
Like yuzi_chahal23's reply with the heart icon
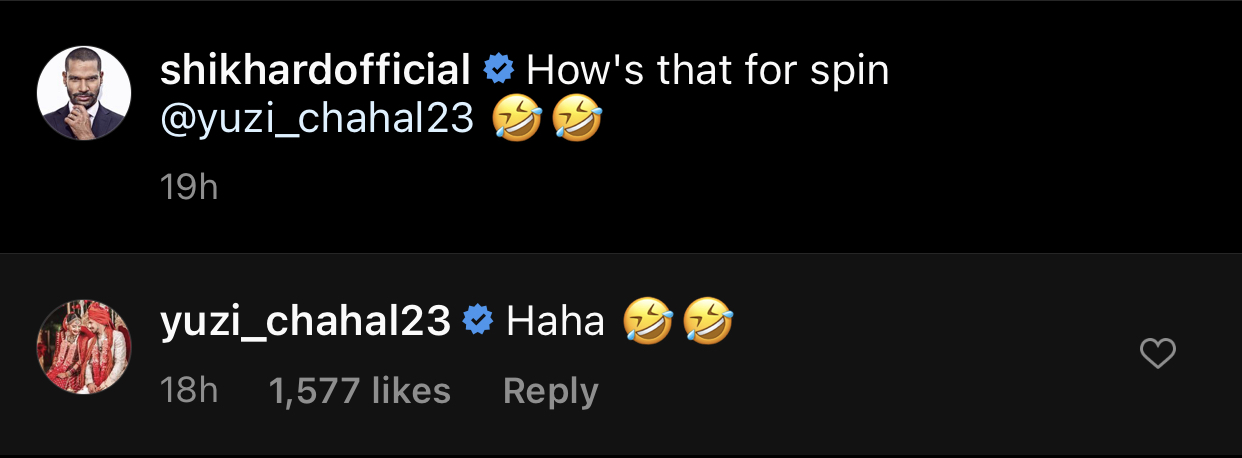coord(1158,354)
